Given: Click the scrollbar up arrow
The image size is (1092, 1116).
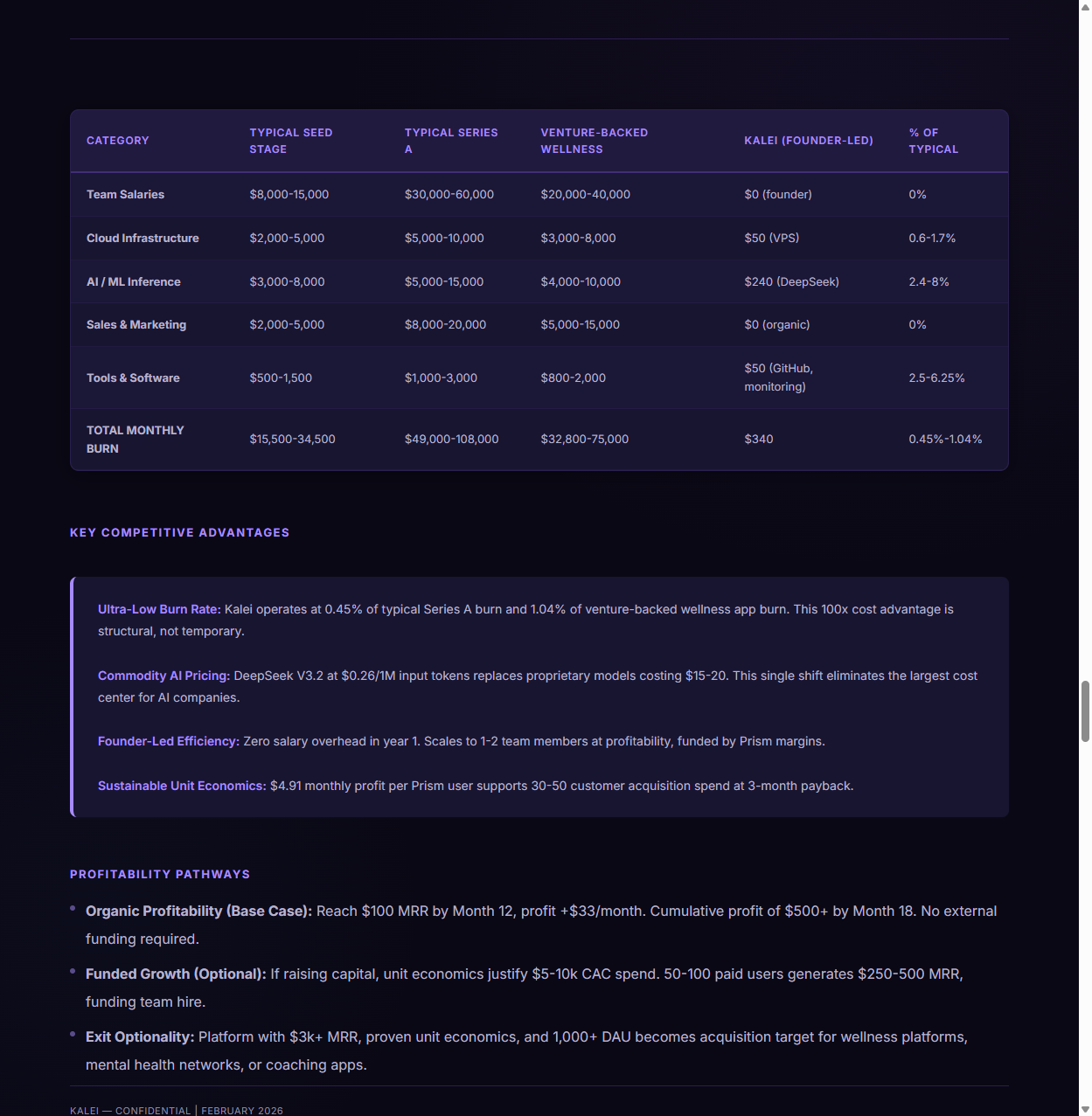Looking at the screenshot, I should tap(1085, 6).
